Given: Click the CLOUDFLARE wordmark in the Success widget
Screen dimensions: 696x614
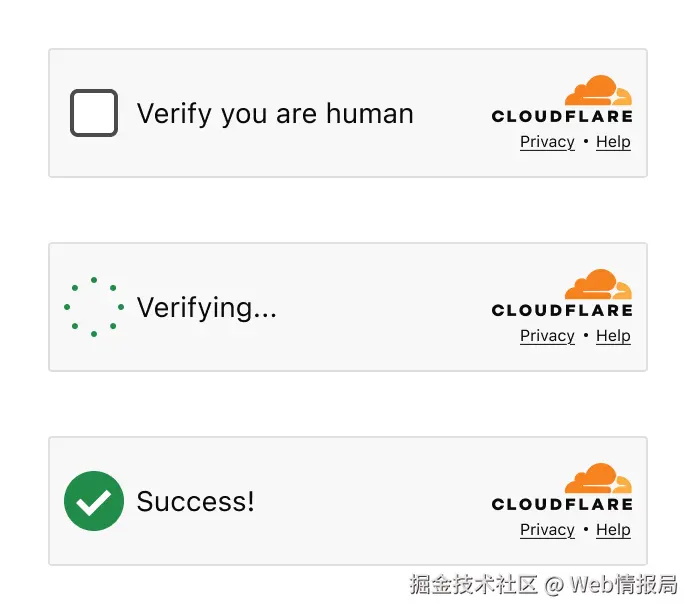Looking at the screenshot, I should click(x=562, y=505).
